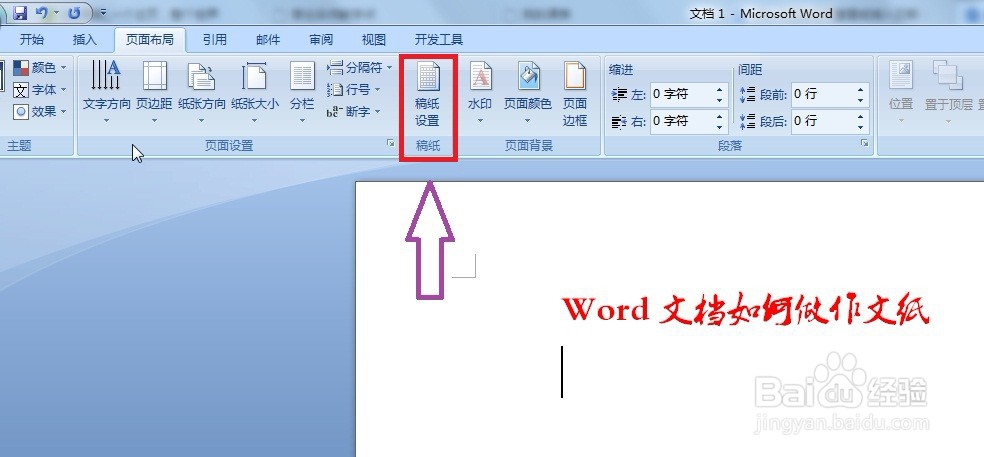Select the 页面布局 tab
Image resolution: width=984 pixels, height=457 pixels.
pyautogui.click(x=149, y=40)
